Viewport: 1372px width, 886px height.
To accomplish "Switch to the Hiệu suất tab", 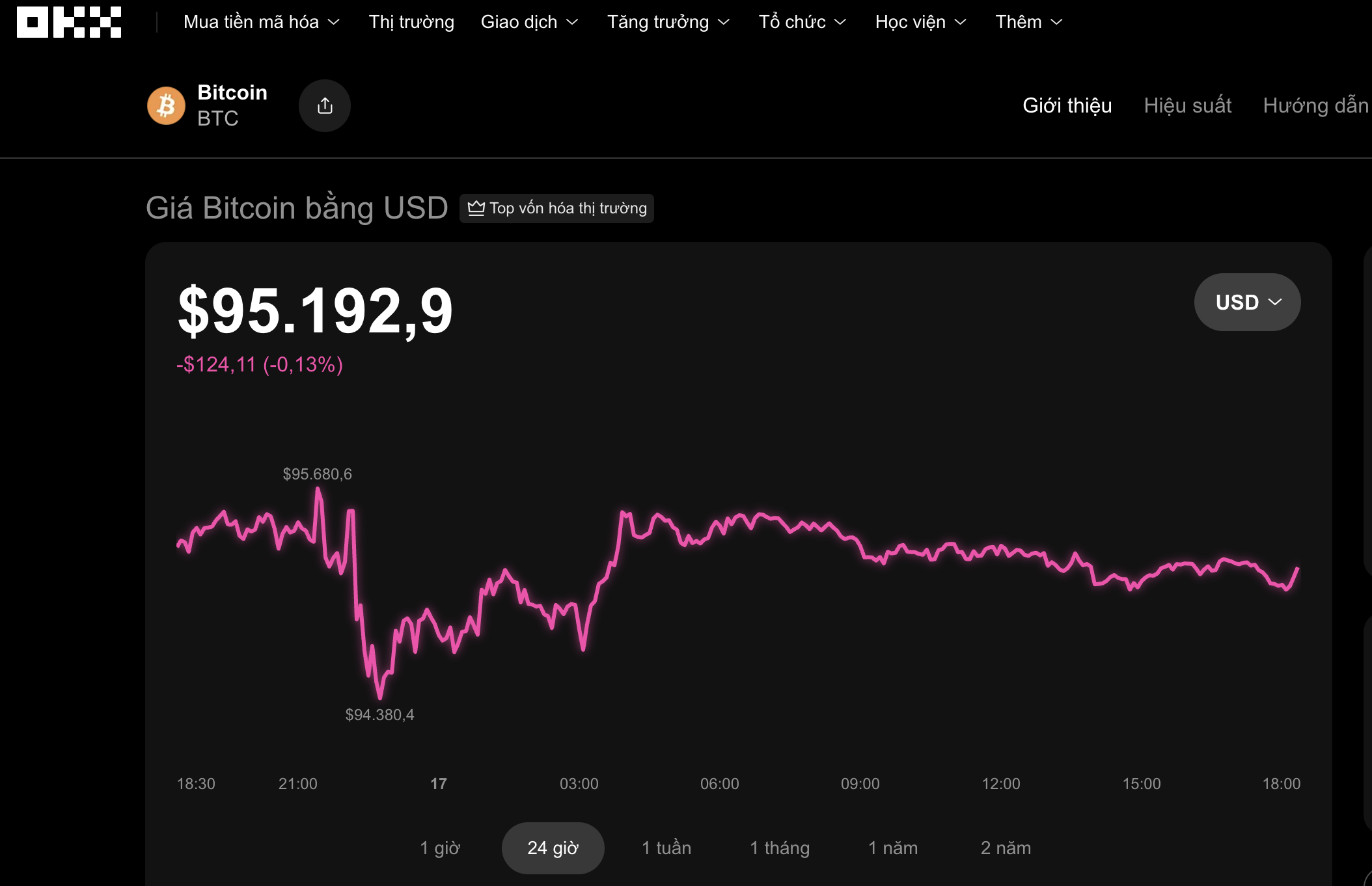I will [1188, 105].
